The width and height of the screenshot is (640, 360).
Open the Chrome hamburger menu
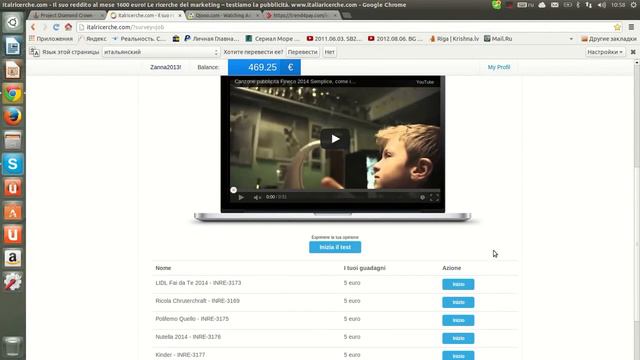coord(631,27)
